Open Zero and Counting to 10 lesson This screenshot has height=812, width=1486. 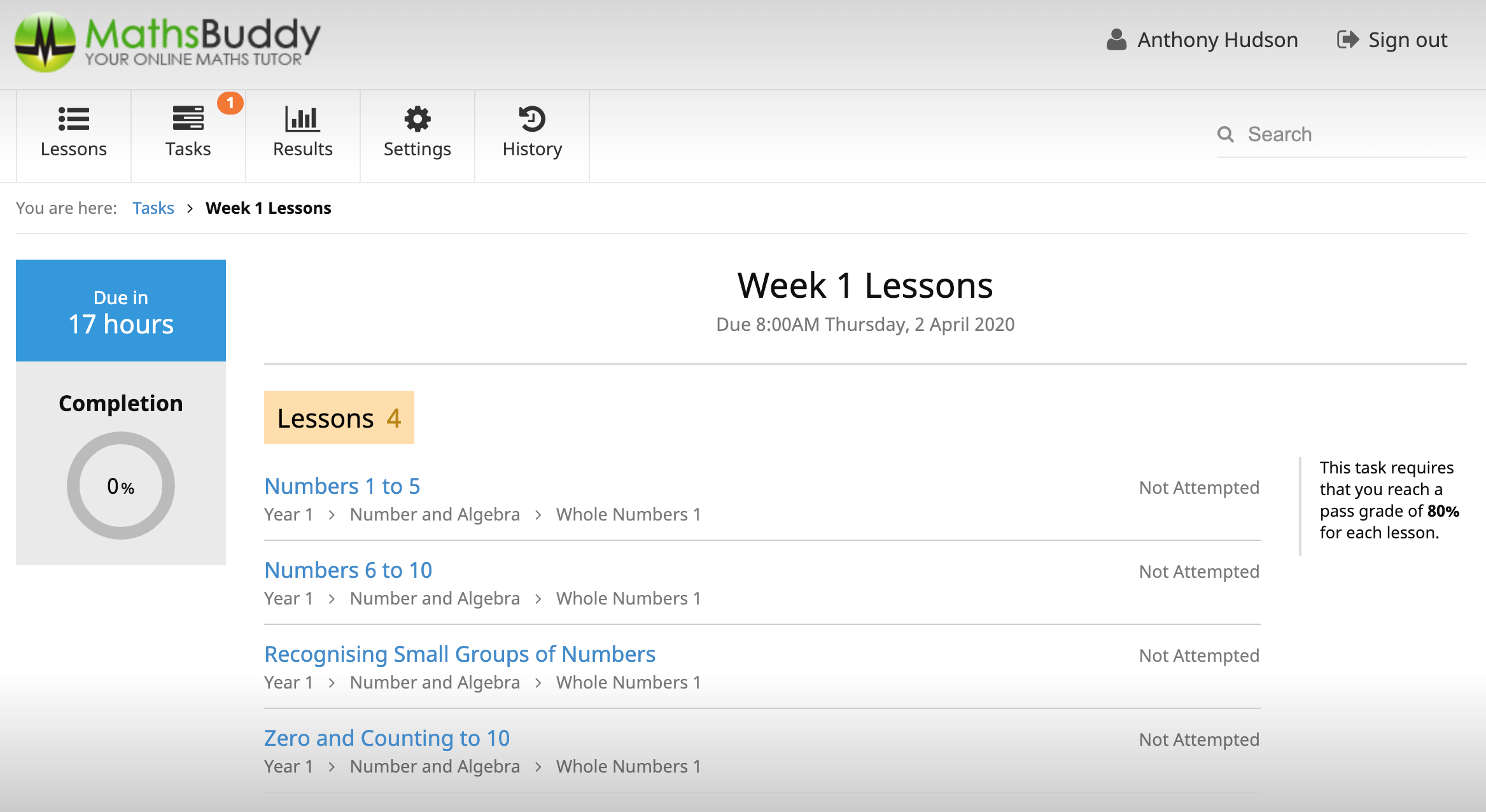click(x=387, y=738)
